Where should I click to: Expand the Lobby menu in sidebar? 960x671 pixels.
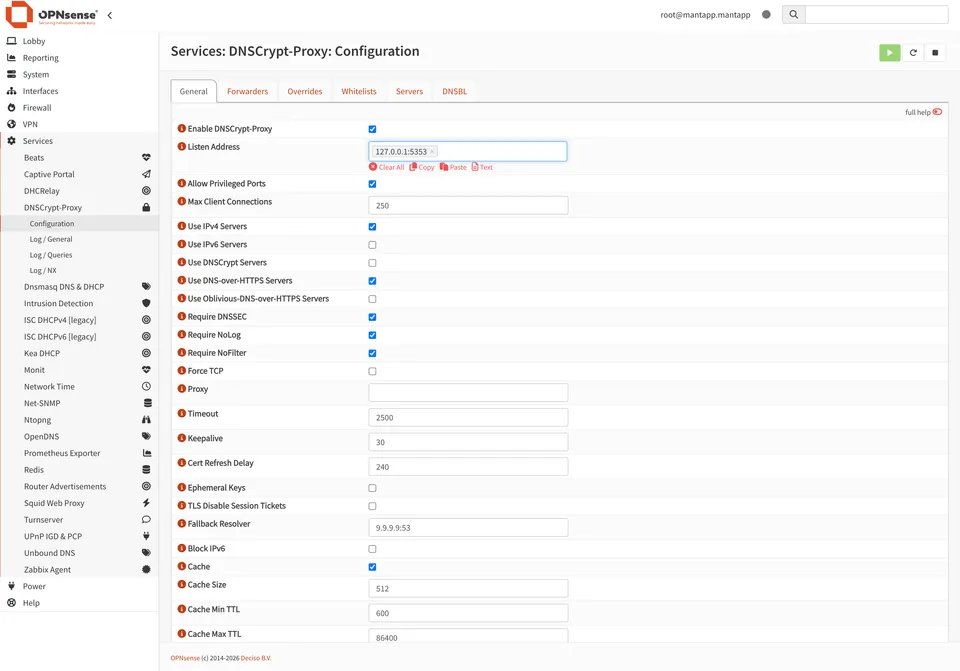(34, 41)
